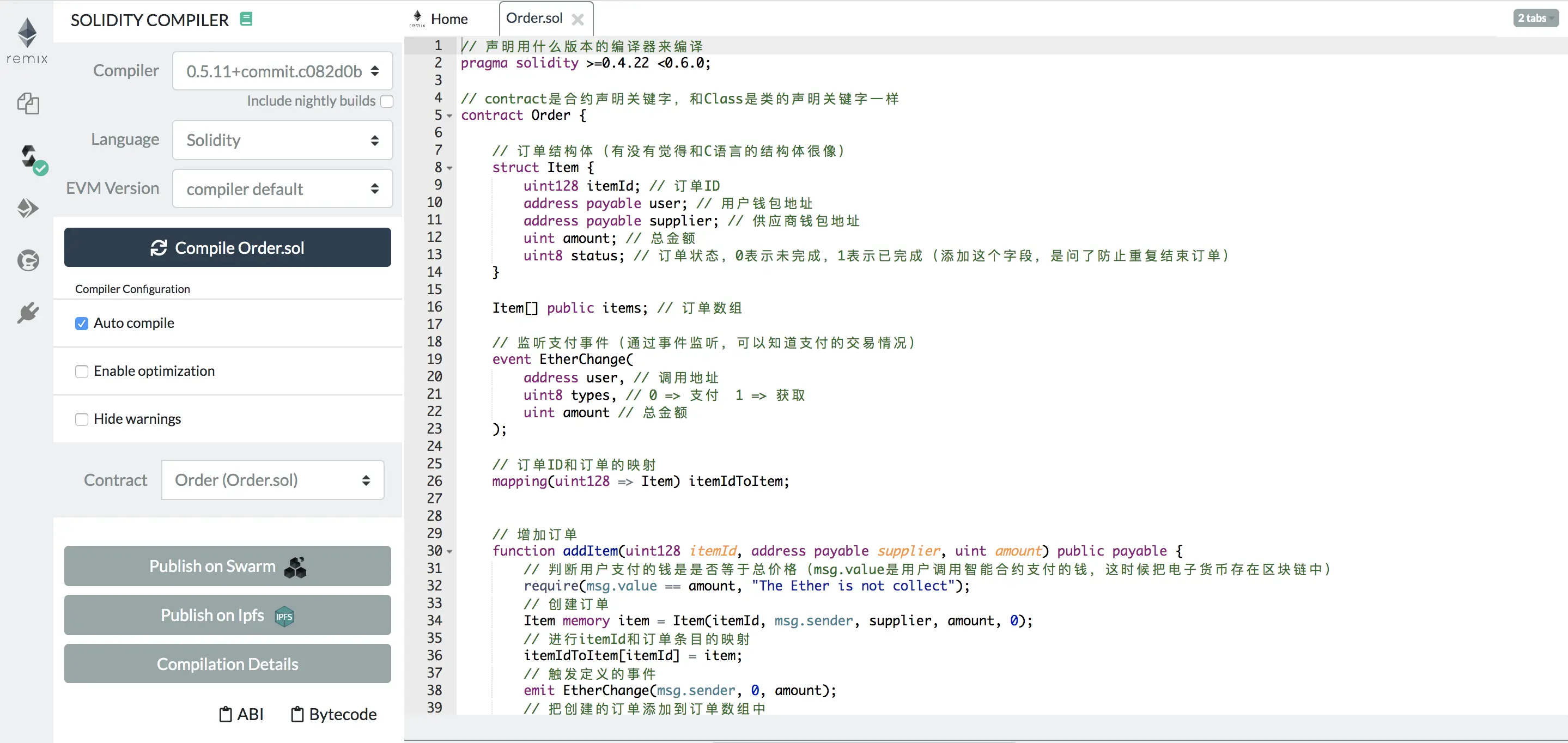Click the Compile Order.sol button
The height and width of the screenshot is (743, 1568).
click(x=228, y=248)
